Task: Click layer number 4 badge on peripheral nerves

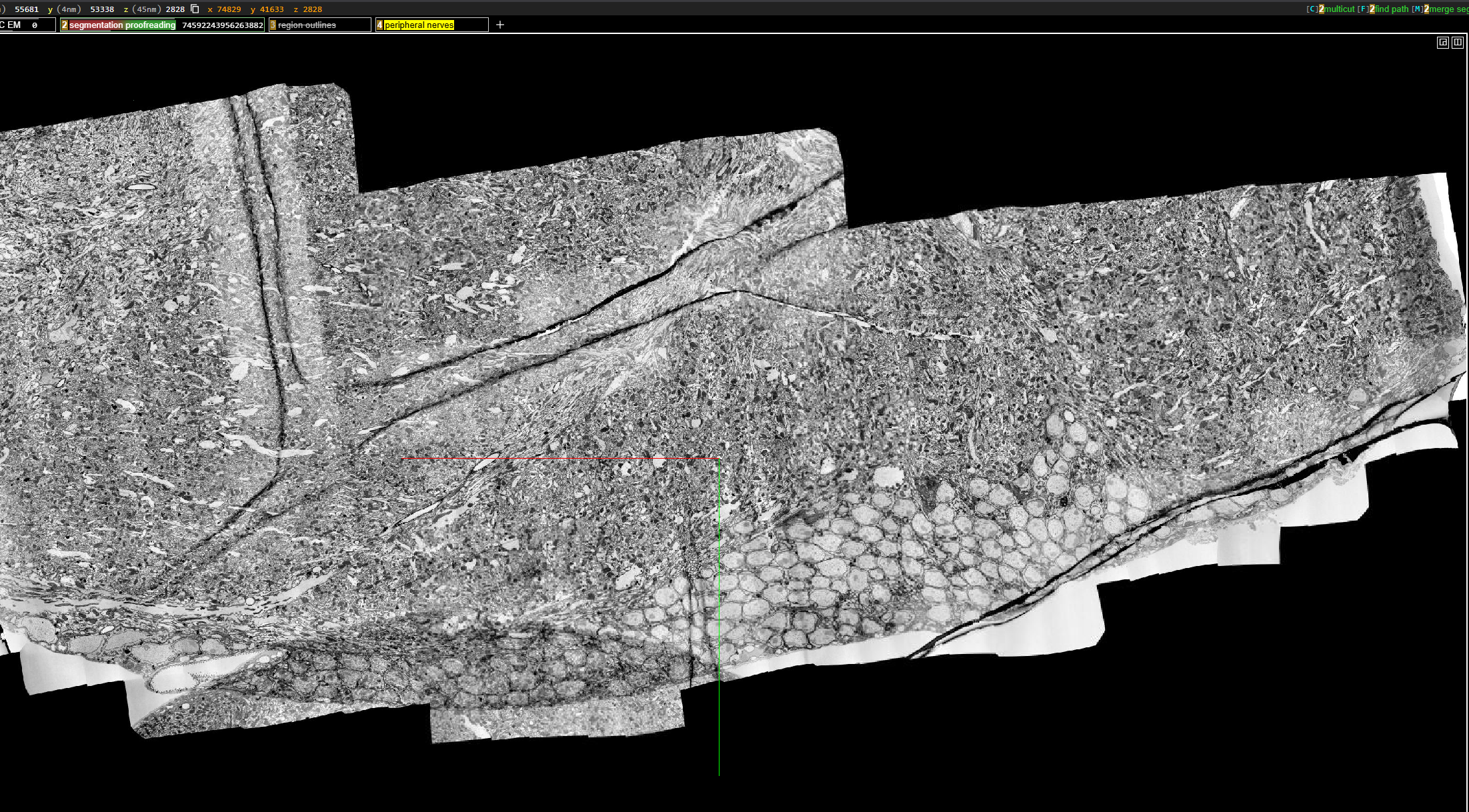Action: pyautogui.click(x=379, y=25)
